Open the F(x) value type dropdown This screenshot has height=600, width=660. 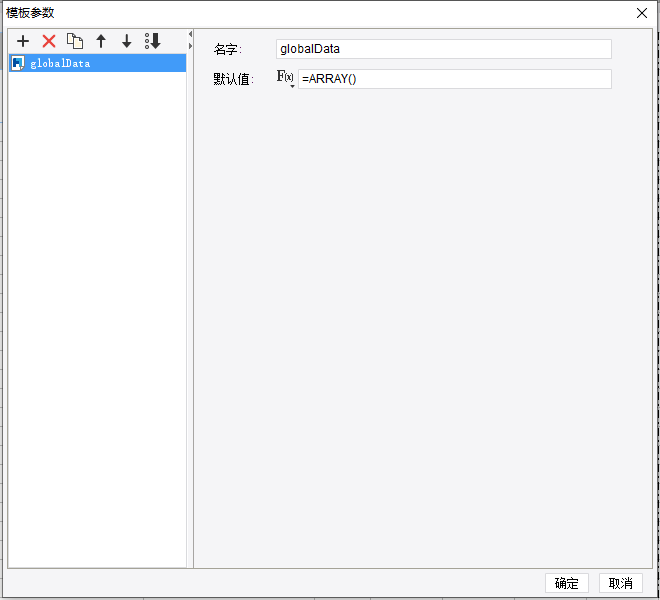285,78
